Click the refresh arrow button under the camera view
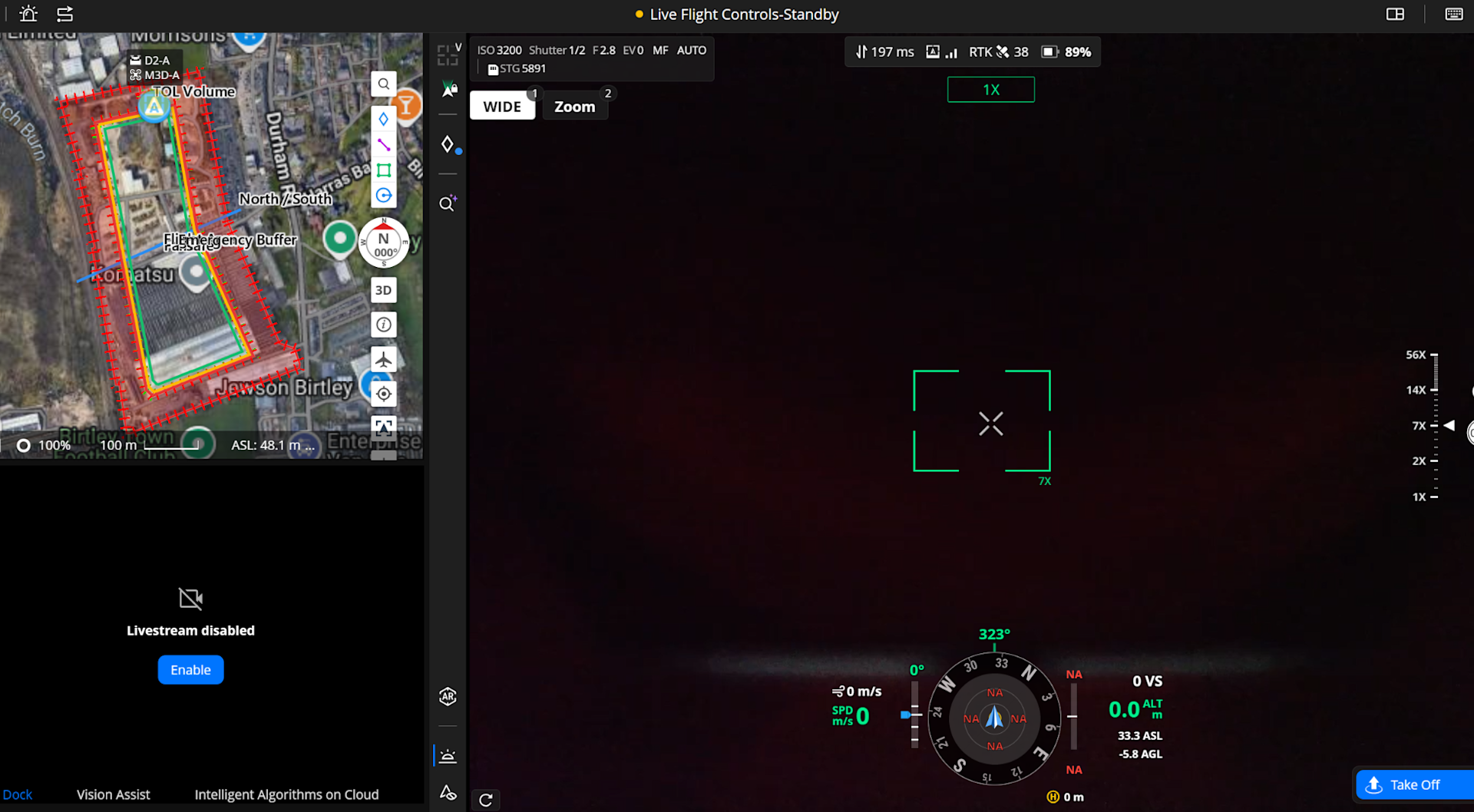The width and height of the screenshot is (1474, 812). (x=486, y=800)
